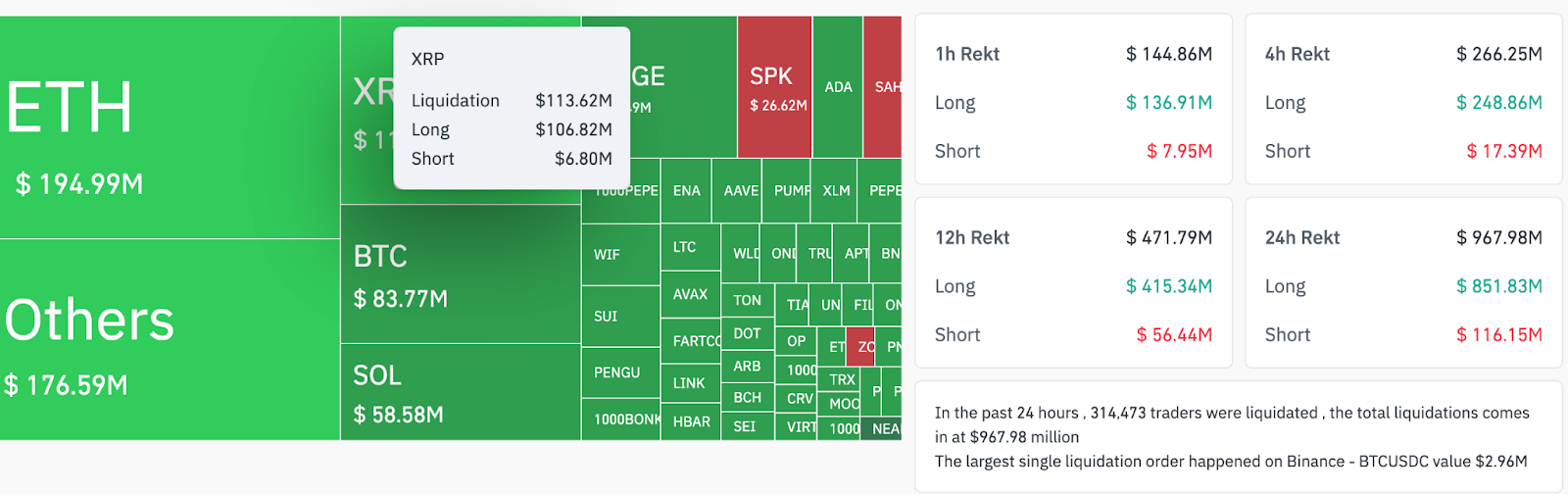Click the red SPK tile
The height and width of the screenshot is (495, 1568).
[774, 88]
